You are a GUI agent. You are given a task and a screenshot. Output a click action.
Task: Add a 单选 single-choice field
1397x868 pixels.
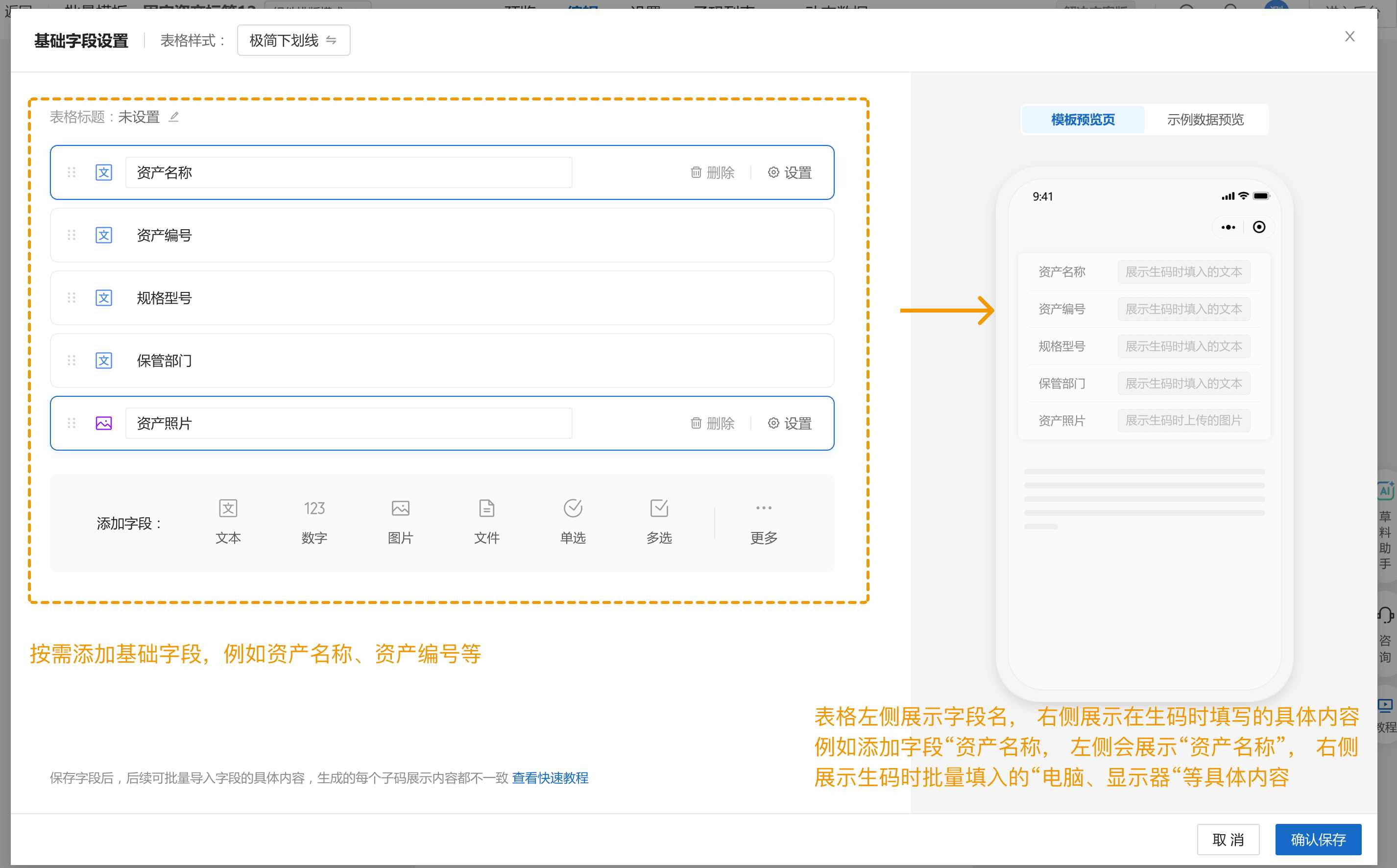572,521
